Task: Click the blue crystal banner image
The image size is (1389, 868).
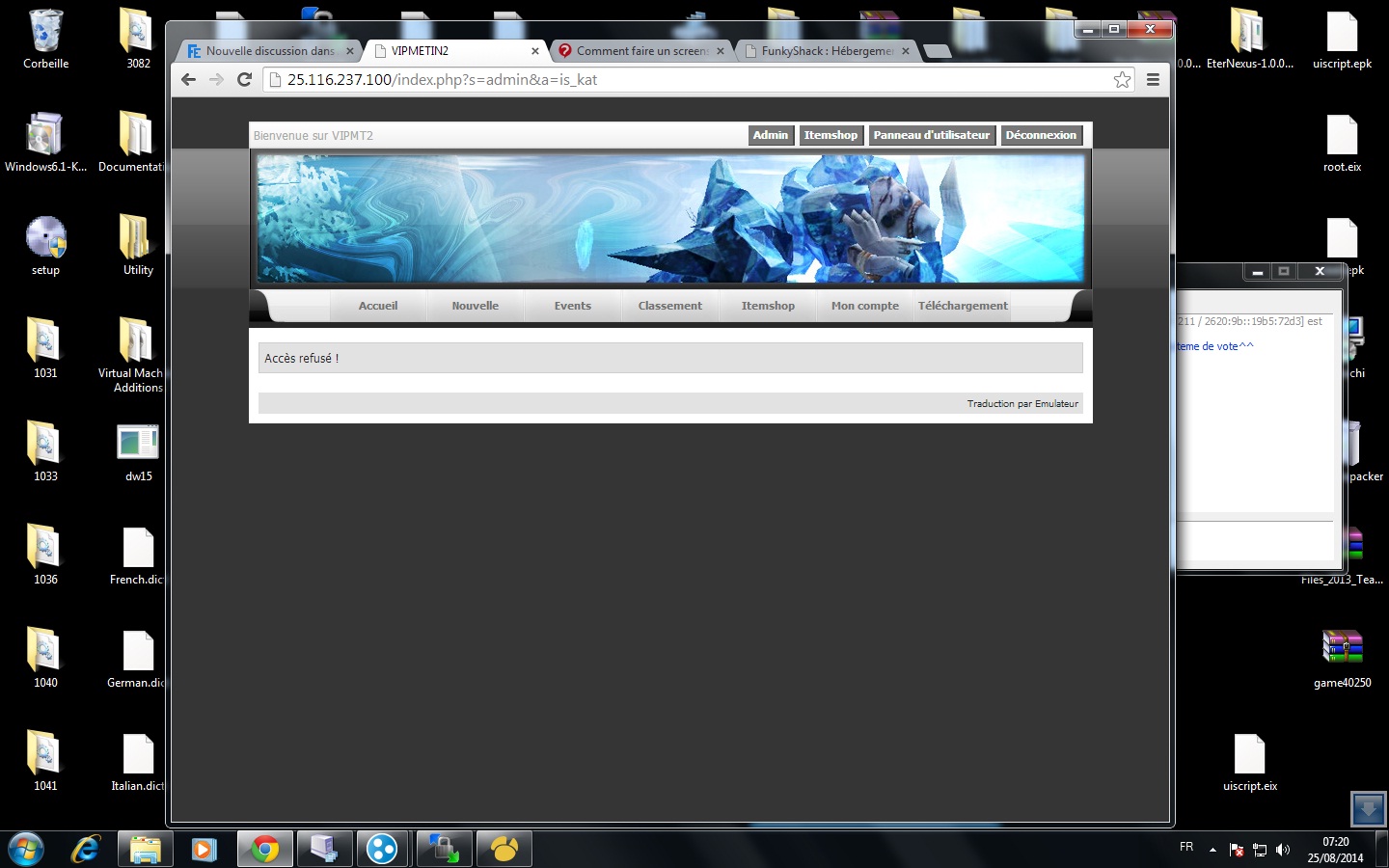Action: tap(670, 219)
